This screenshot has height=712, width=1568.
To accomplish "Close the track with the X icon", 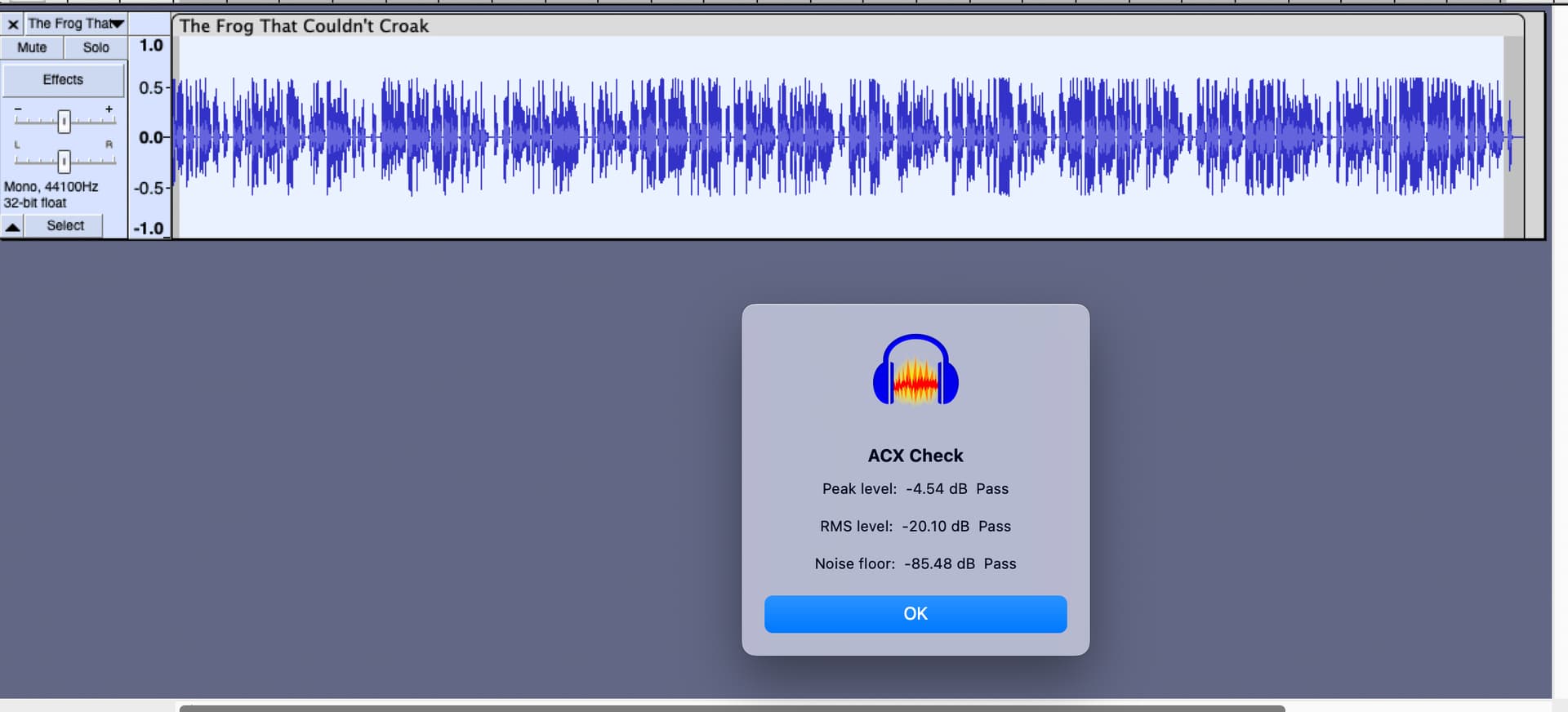I will [x=13, y=24].
